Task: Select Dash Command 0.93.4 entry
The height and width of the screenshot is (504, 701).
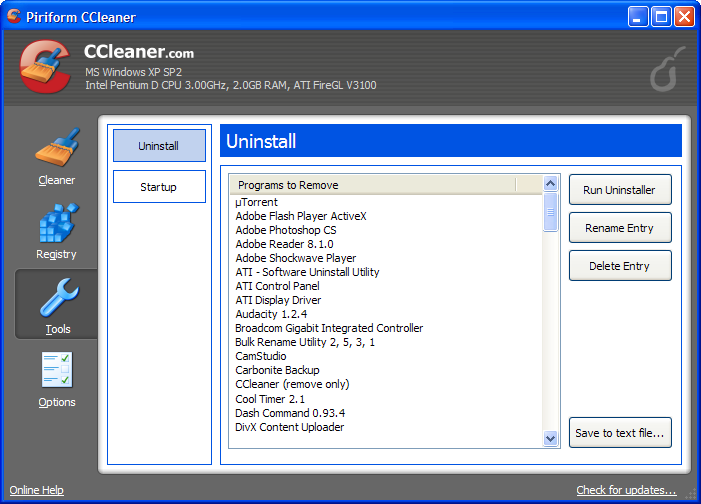Action: (x=290, y=413)
